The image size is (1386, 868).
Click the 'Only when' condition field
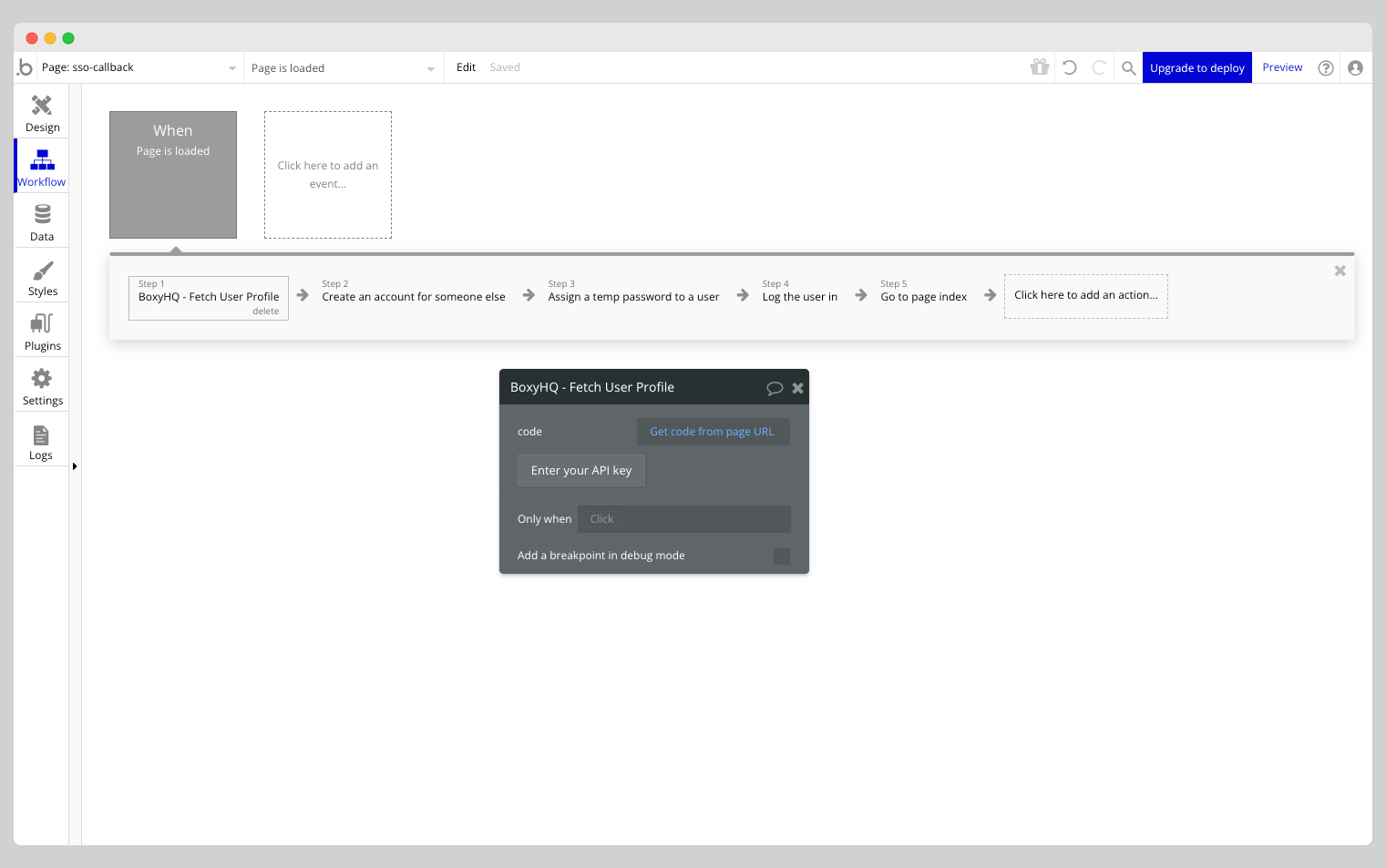pos(683,518)
